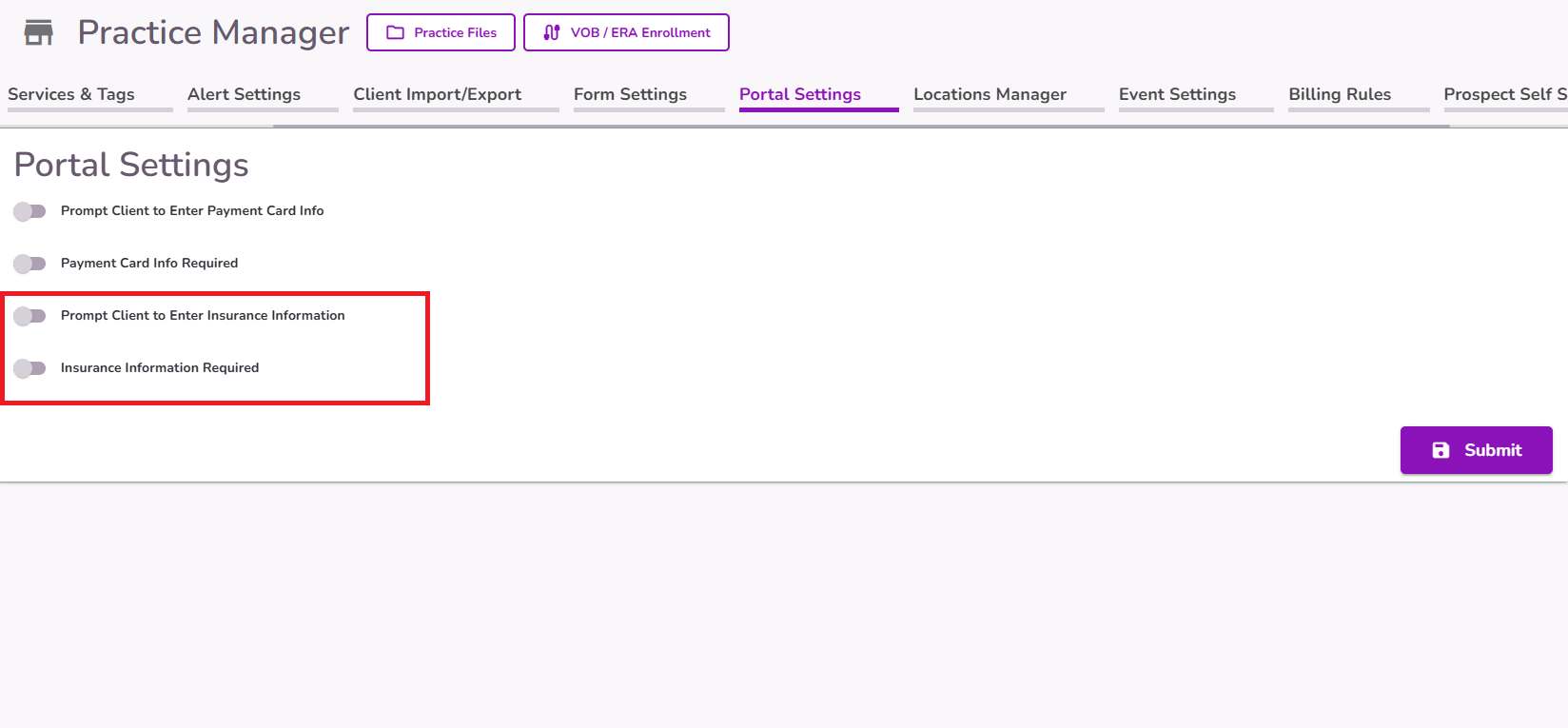This screenshot has width=1568, height=728.
Task: Open the VOB / ERA Enrollment button label
Action: 640,32
